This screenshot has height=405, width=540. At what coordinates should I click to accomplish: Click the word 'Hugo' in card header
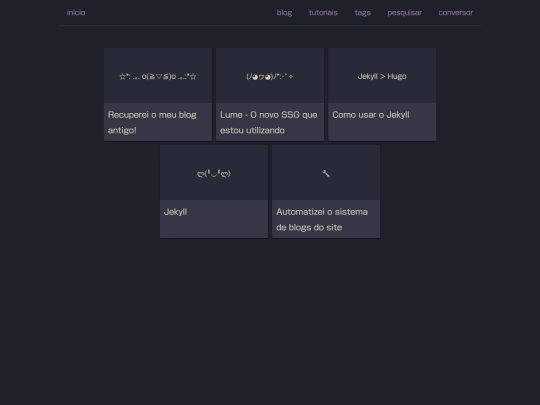point(397,76)
